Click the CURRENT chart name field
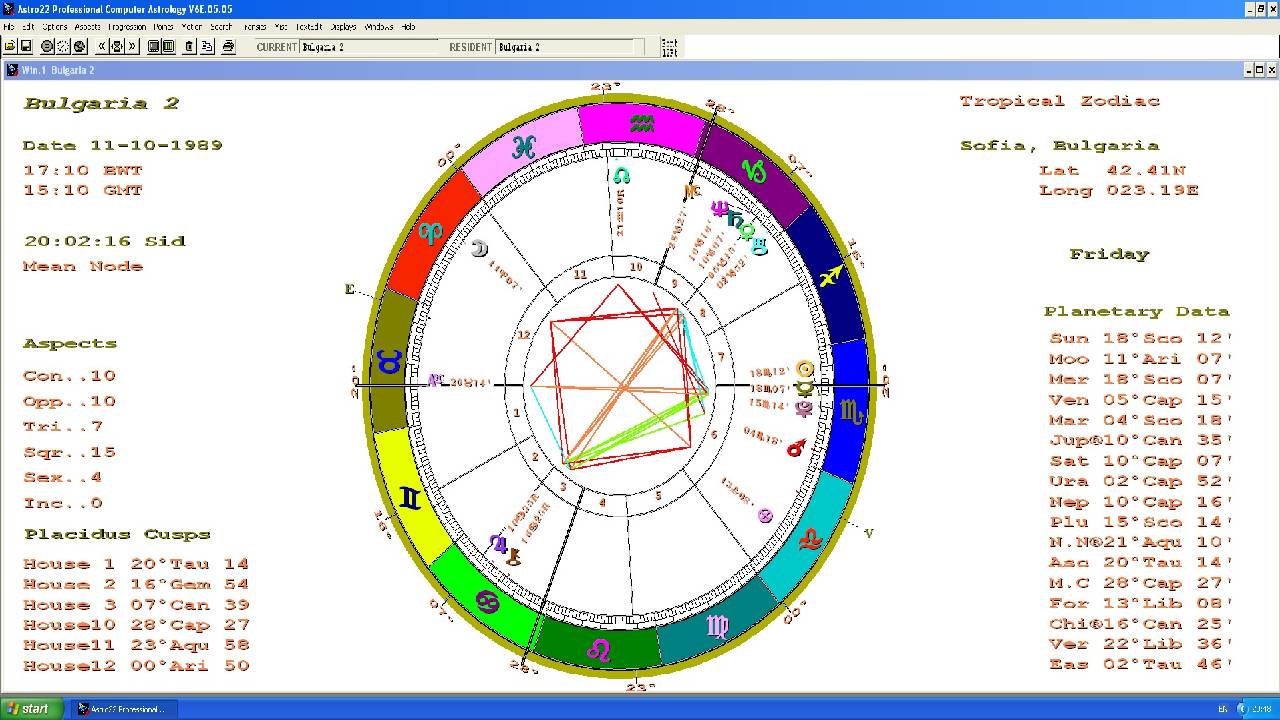Image resolution: width=1280 pixels, height=720 pixels. coord(368,47)
